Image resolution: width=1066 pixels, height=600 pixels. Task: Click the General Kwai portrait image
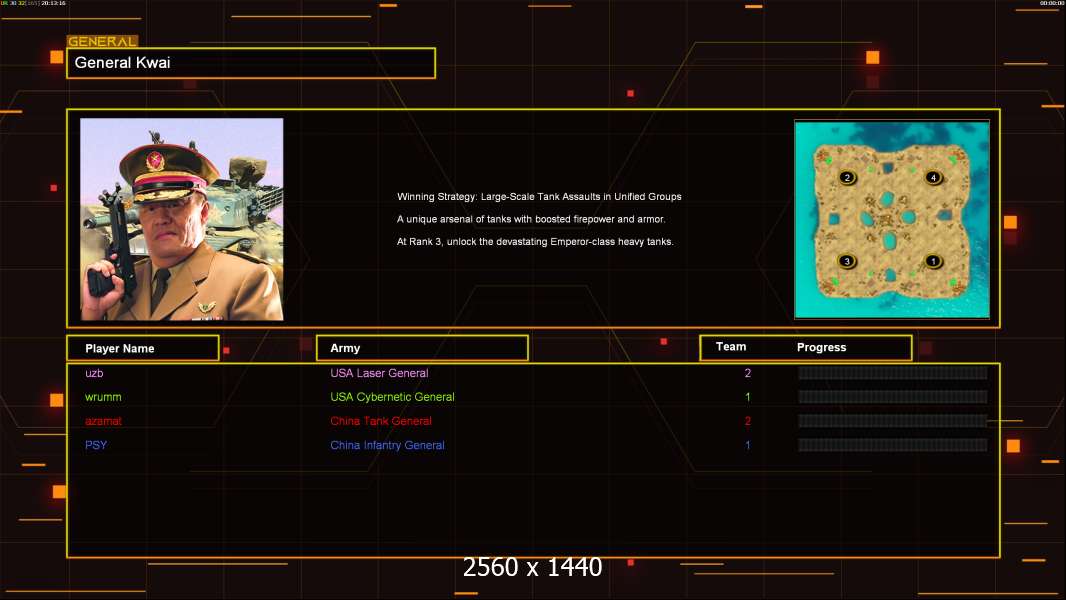click(181, 219)
